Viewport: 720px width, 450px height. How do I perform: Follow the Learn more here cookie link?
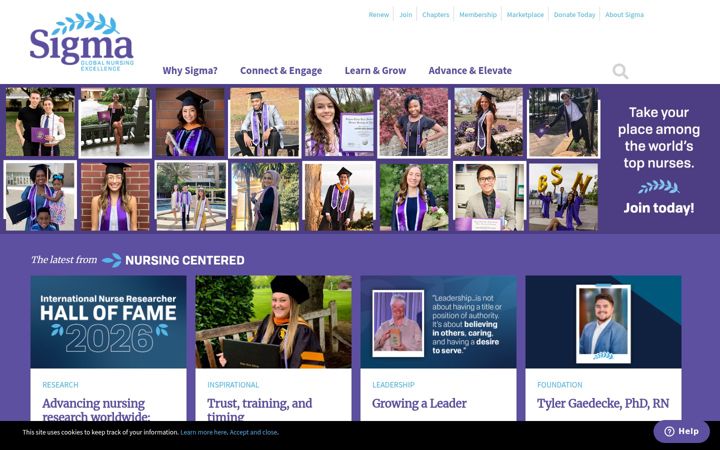point(203,432)
